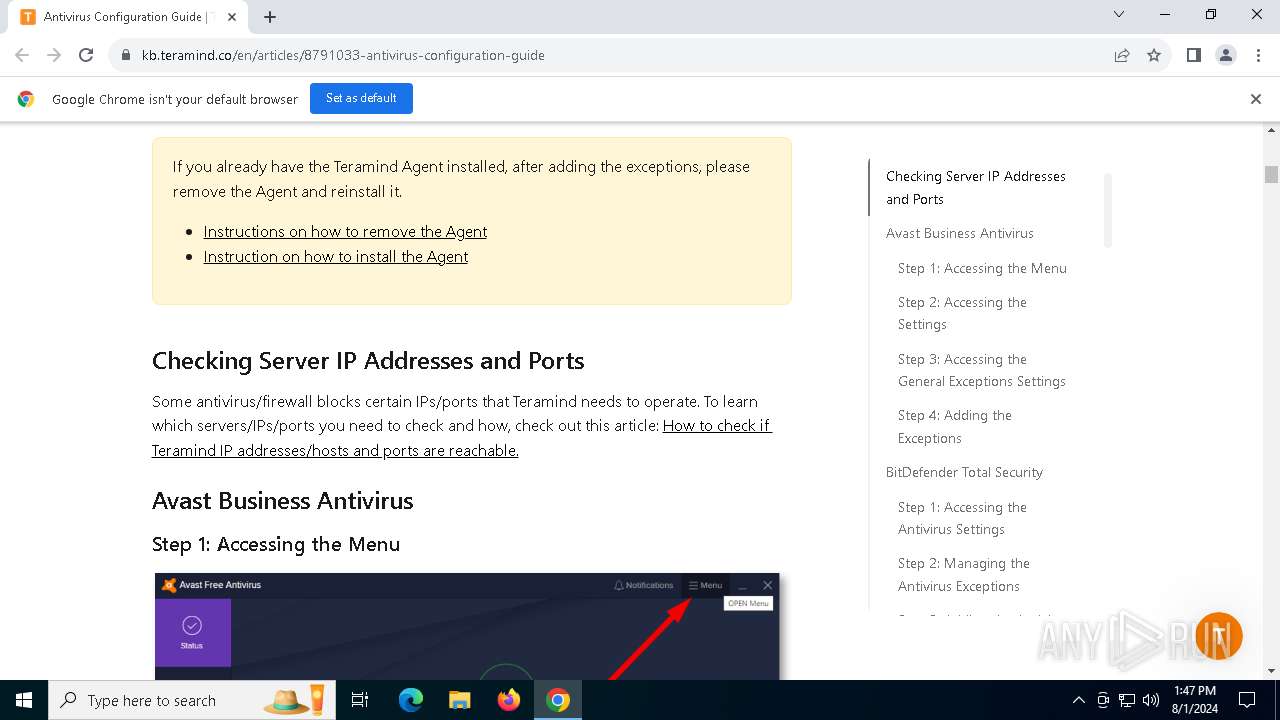Share this page using the share icon
The image size is (1280, 720).
tap(1122, 55)
